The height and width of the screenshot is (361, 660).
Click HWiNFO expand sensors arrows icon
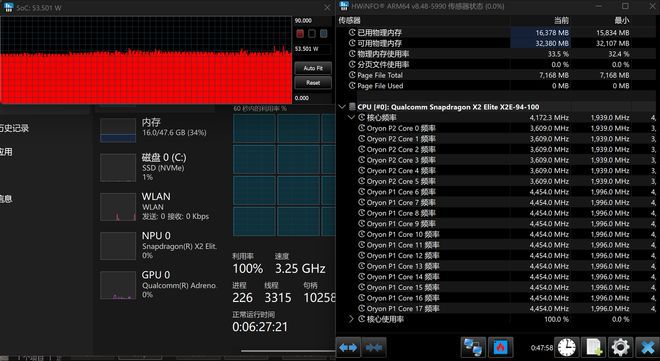(348, 348)
